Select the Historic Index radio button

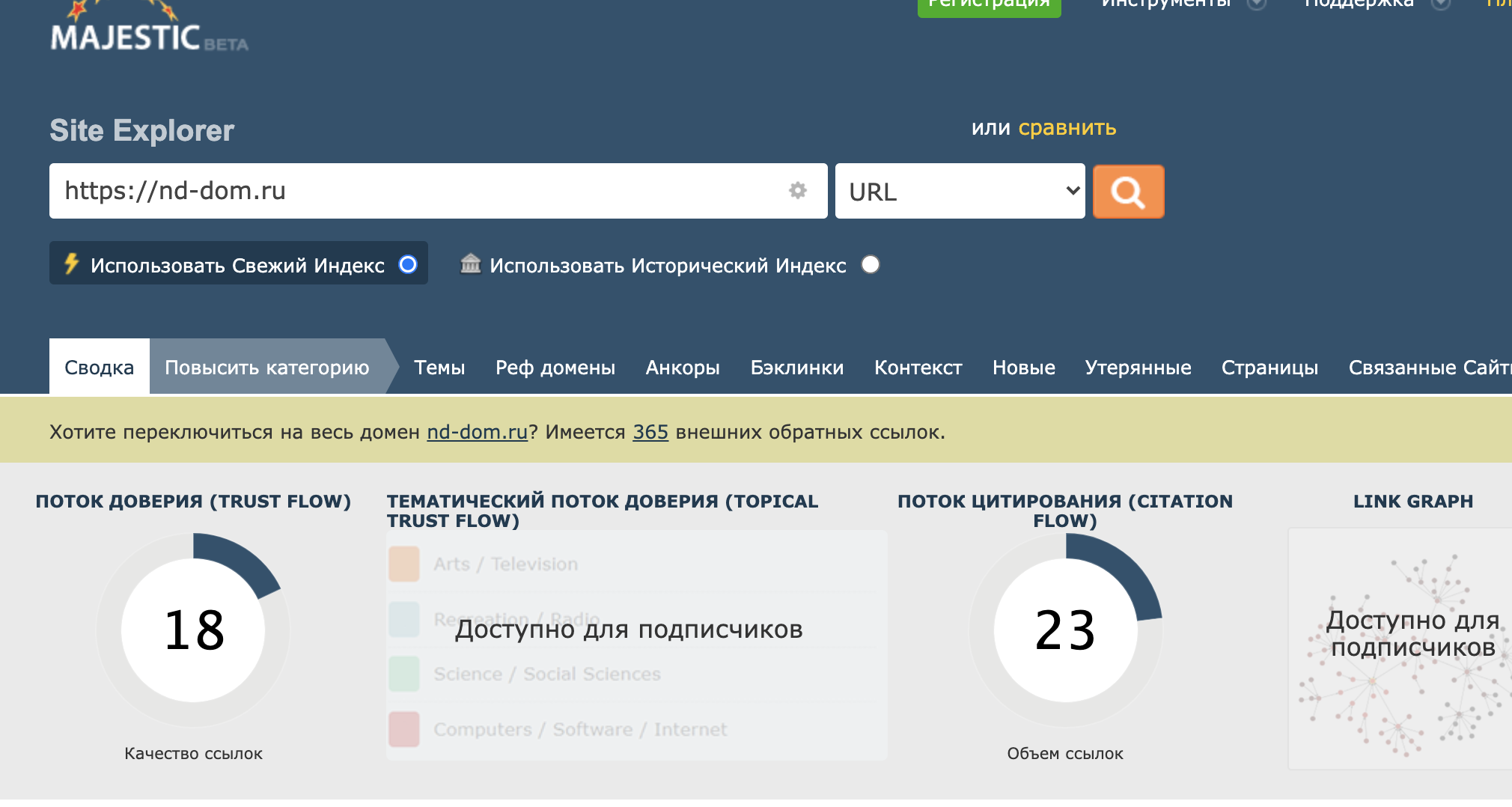coord(871,264)
